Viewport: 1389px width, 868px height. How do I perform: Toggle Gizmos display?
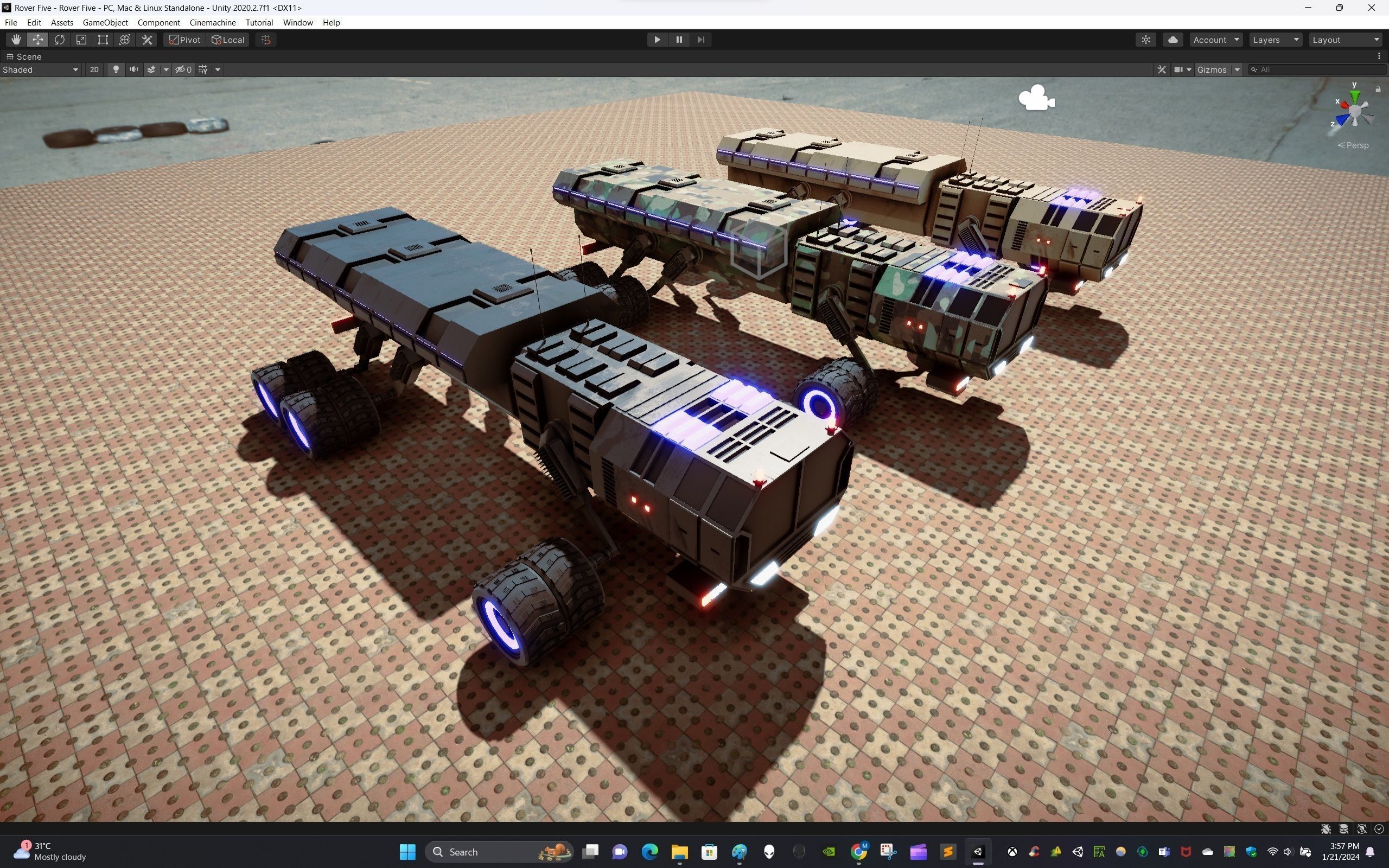[1212, 69]
